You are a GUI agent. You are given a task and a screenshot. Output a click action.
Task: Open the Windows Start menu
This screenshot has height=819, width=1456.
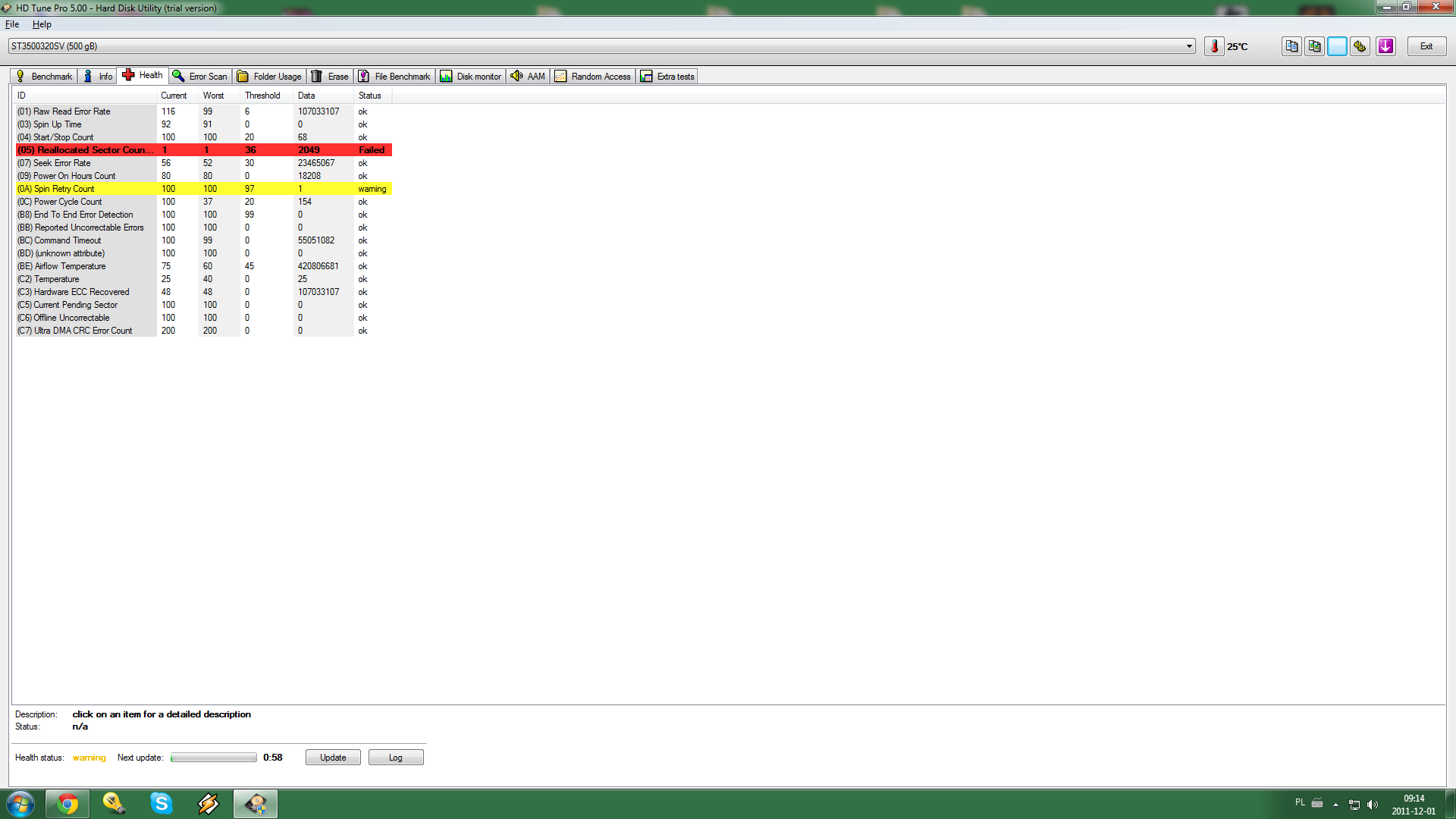point(20,804)
